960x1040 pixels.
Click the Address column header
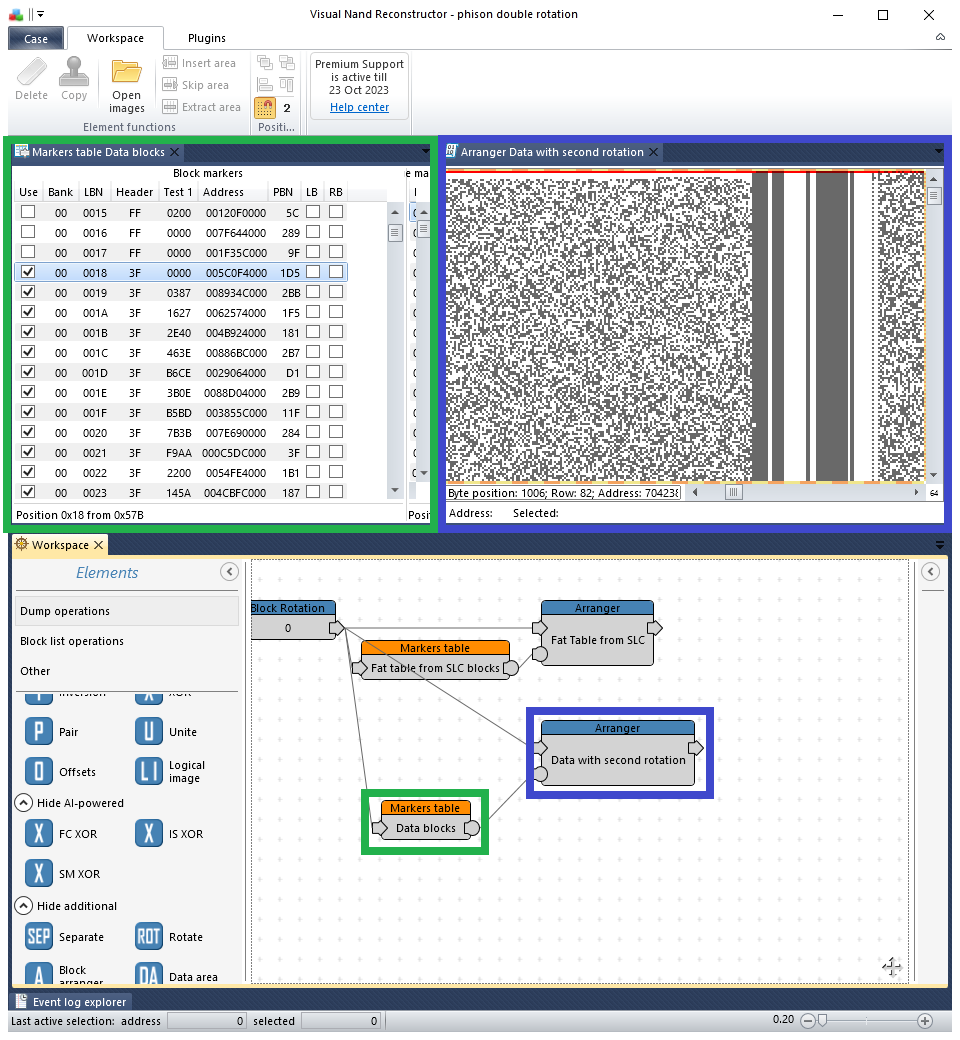tap(224, 192)
